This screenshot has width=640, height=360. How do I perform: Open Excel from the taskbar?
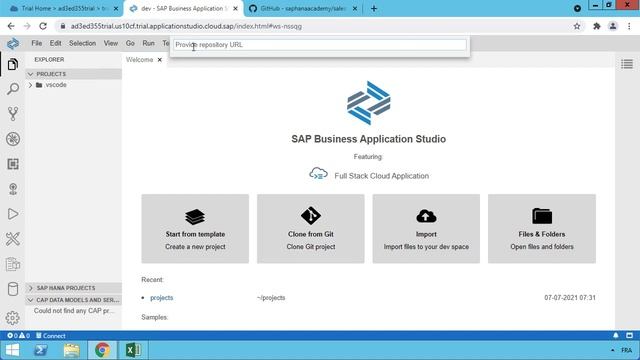133,350
